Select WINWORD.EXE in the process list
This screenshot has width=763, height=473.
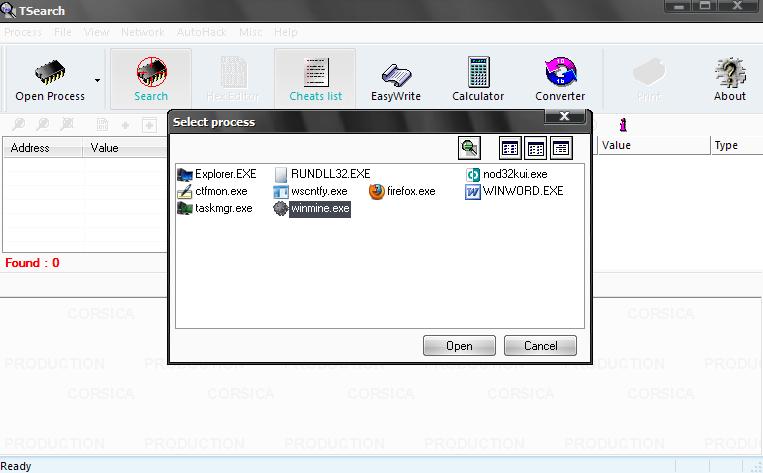coord(514,191)
